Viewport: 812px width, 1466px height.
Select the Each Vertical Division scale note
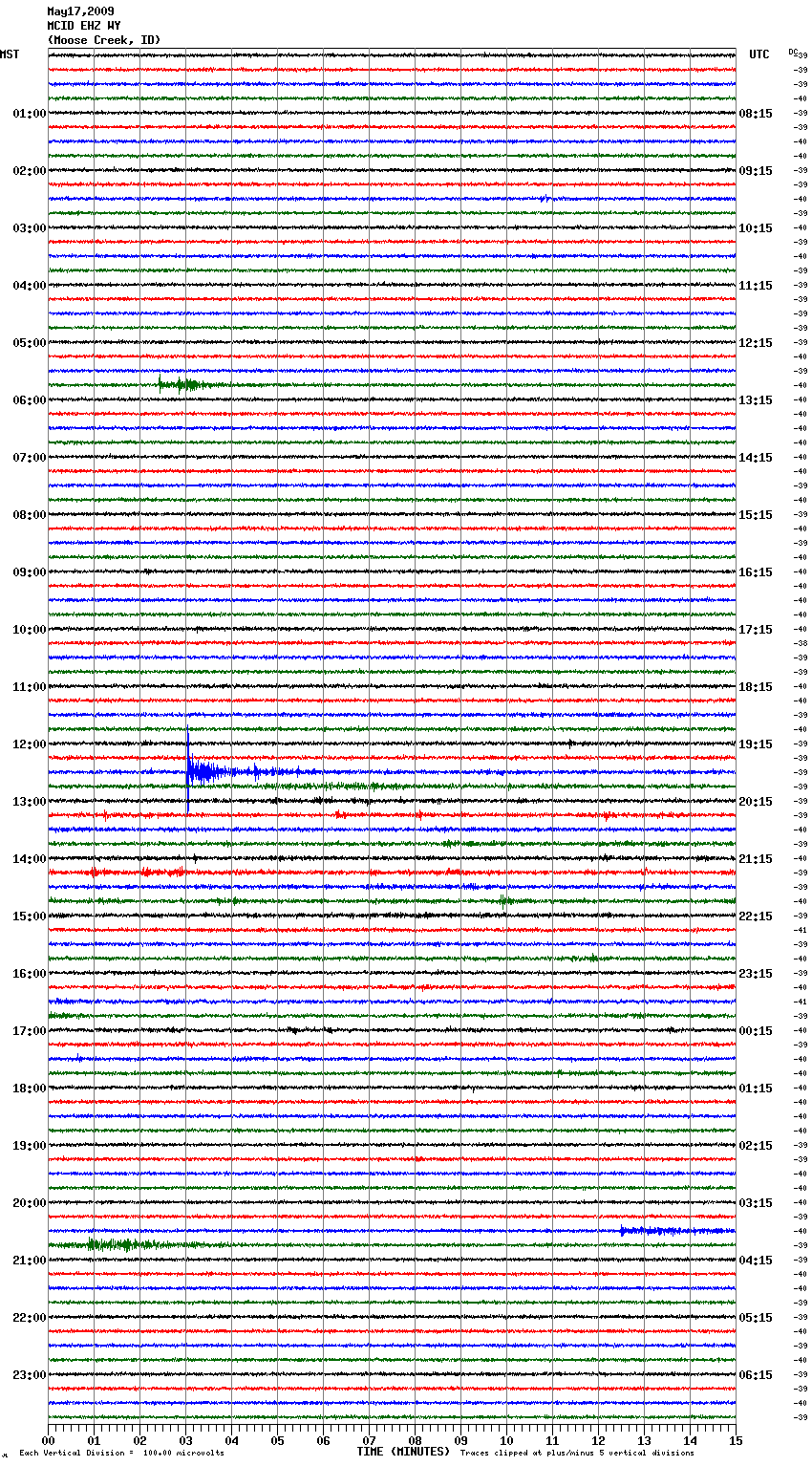[x=122, y=1453]
